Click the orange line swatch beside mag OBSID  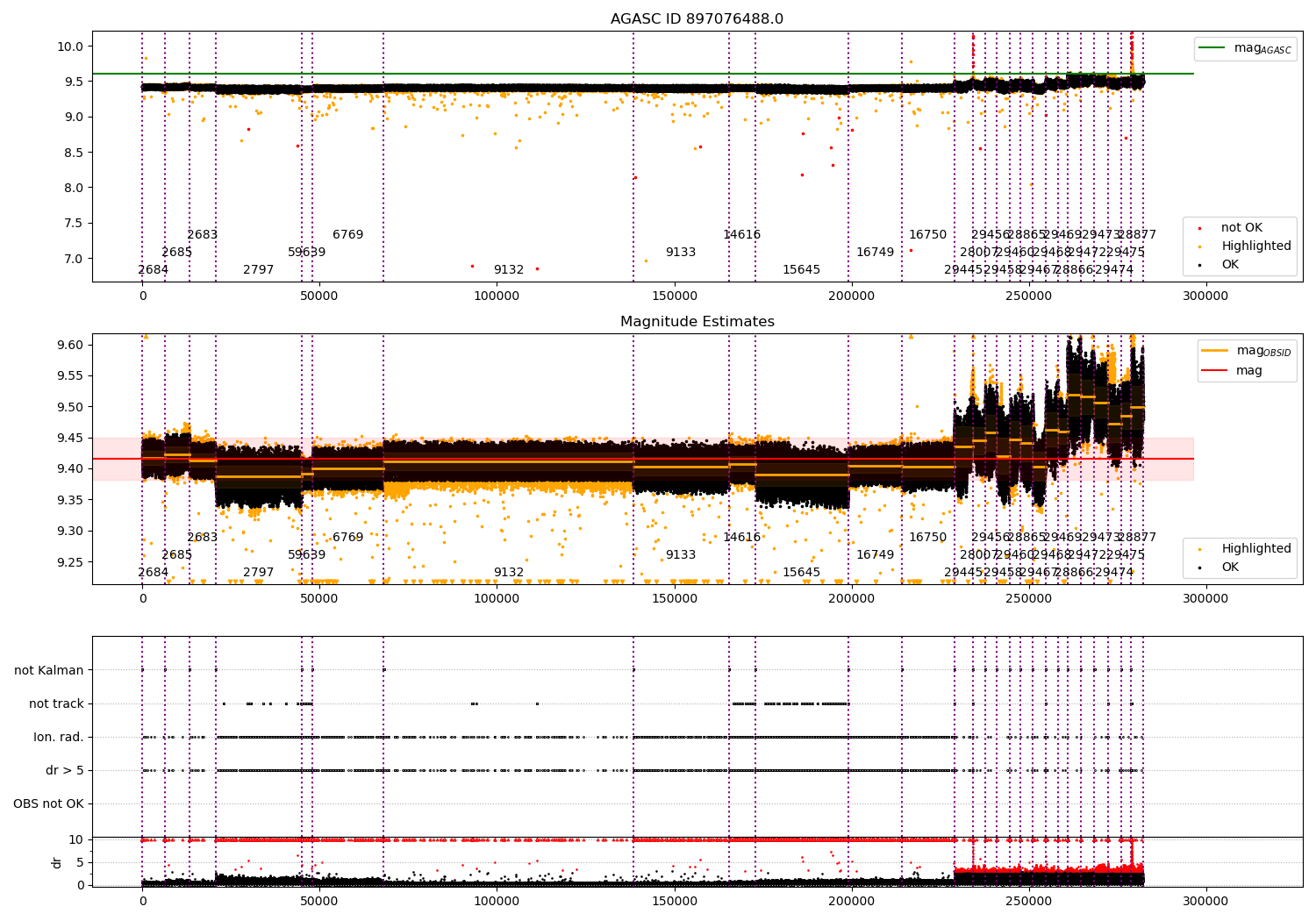point(1214,351)
